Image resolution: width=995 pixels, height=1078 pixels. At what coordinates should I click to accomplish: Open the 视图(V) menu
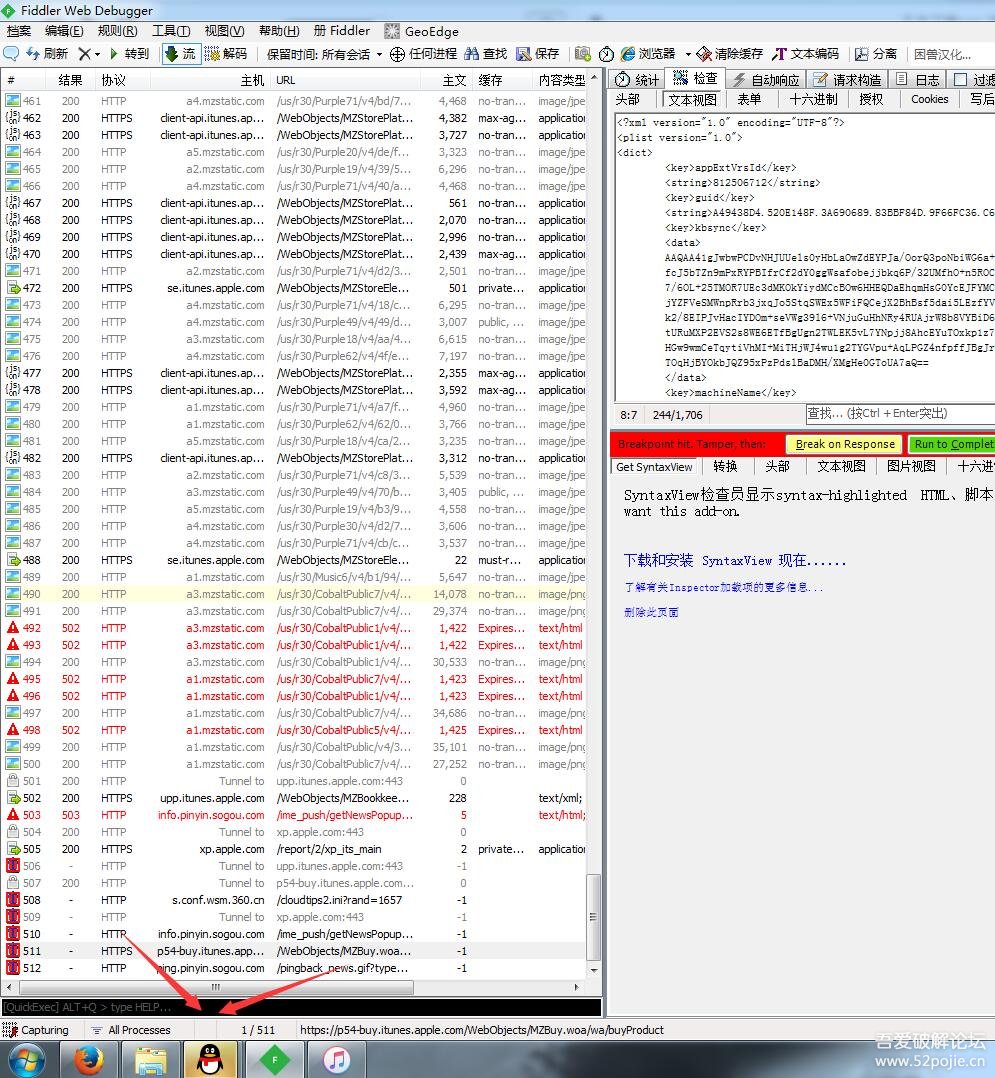(x=224, y=31)
